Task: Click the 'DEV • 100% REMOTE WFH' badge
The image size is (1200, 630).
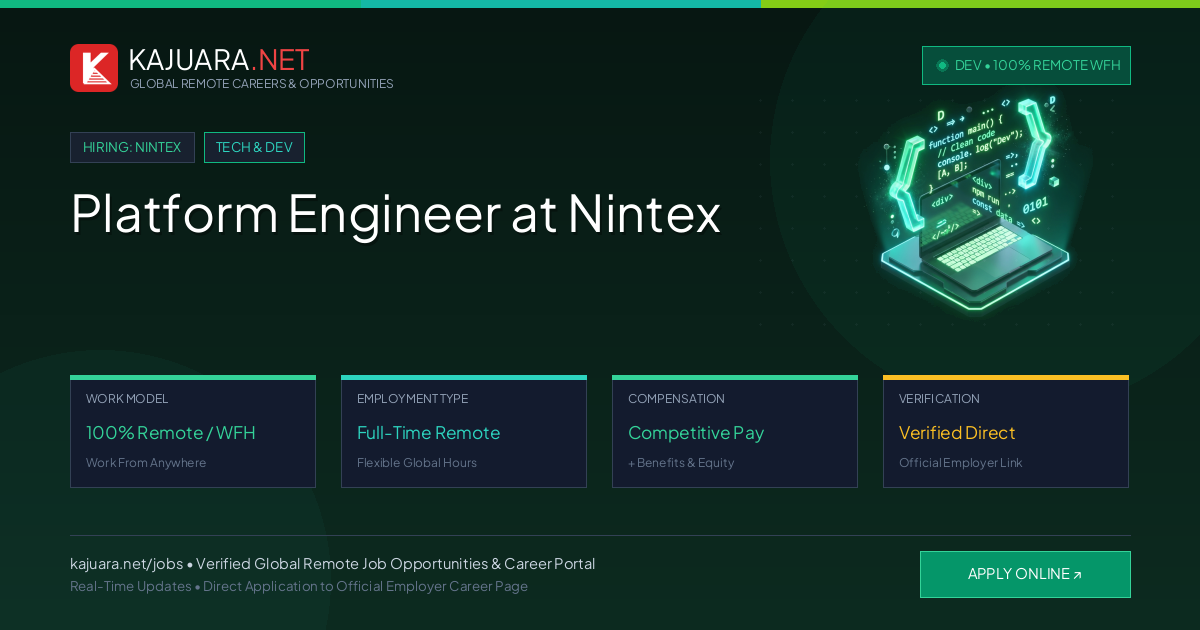Action: coord(1026,65)
